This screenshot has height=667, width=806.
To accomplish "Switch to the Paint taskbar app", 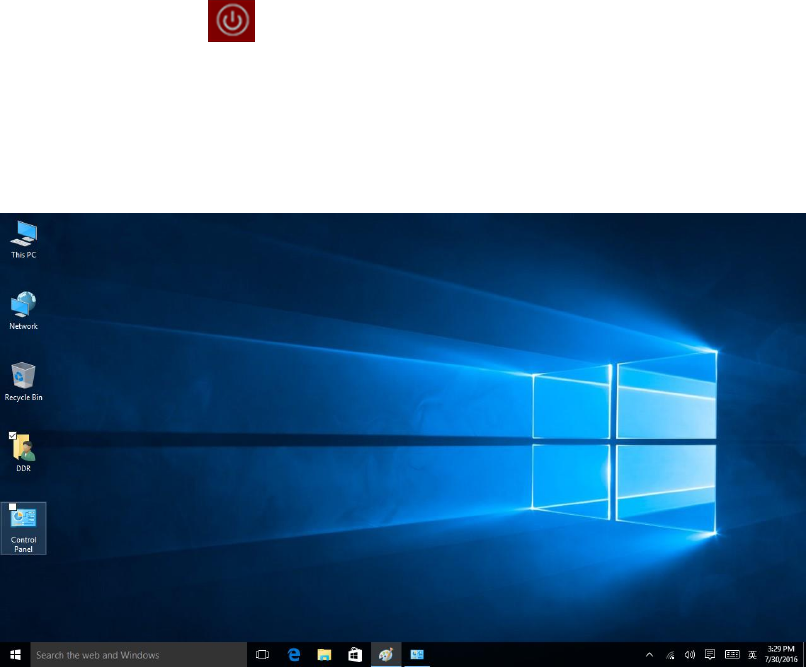I will (386, 655).
